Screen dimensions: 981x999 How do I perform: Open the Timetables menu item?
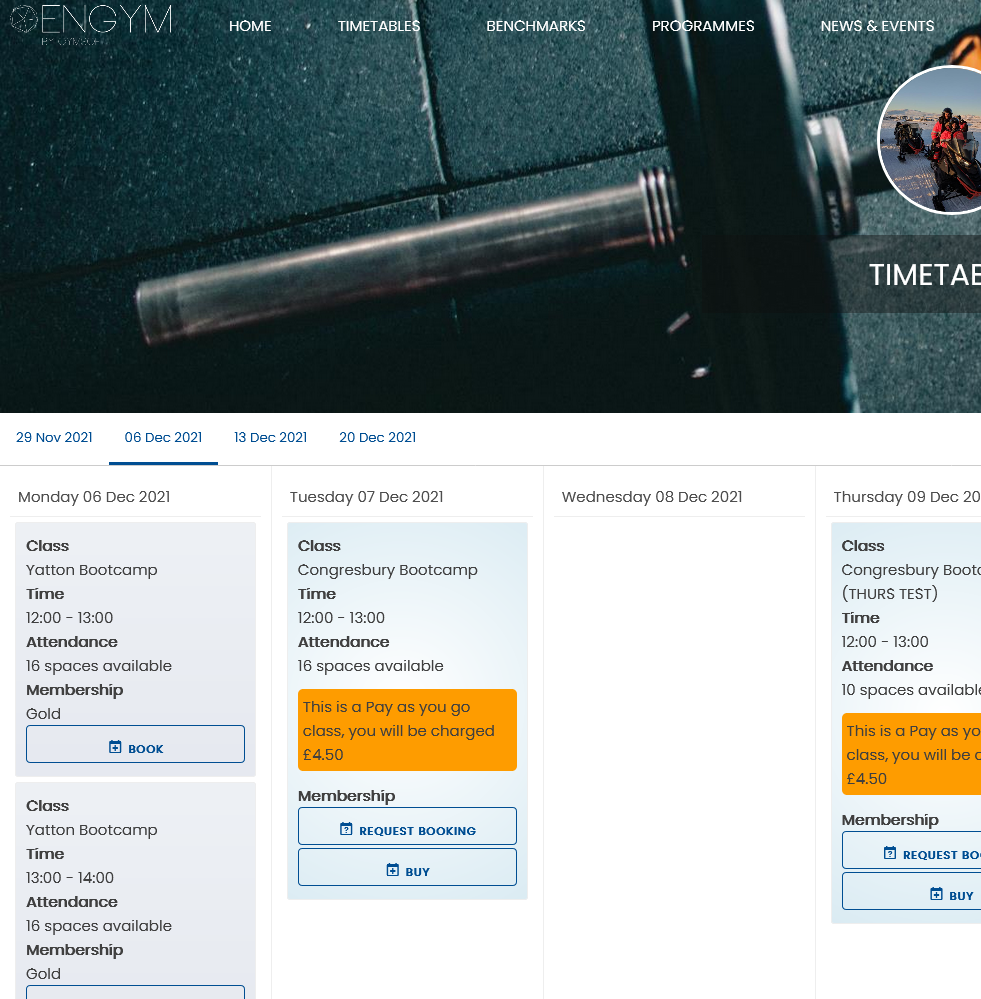[x=378, y=26]
